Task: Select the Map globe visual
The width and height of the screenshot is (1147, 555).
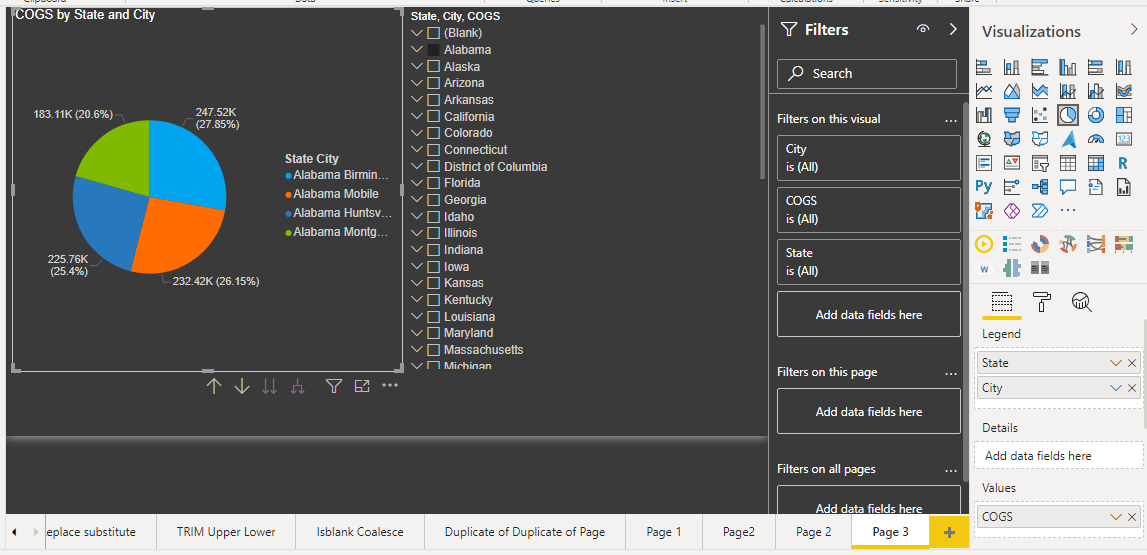Action: click(x=984, y=138)
